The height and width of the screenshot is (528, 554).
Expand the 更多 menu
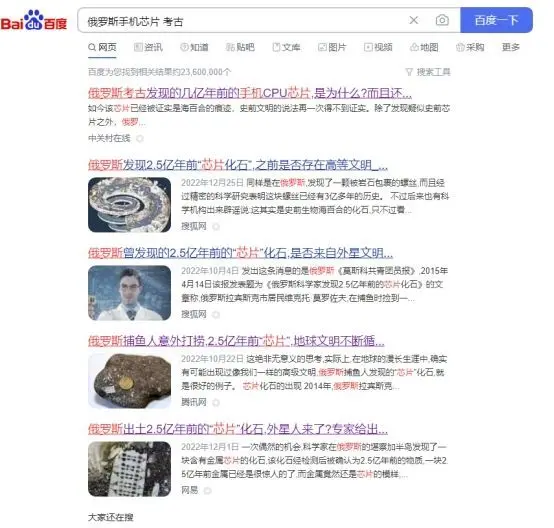coord(511,47)
